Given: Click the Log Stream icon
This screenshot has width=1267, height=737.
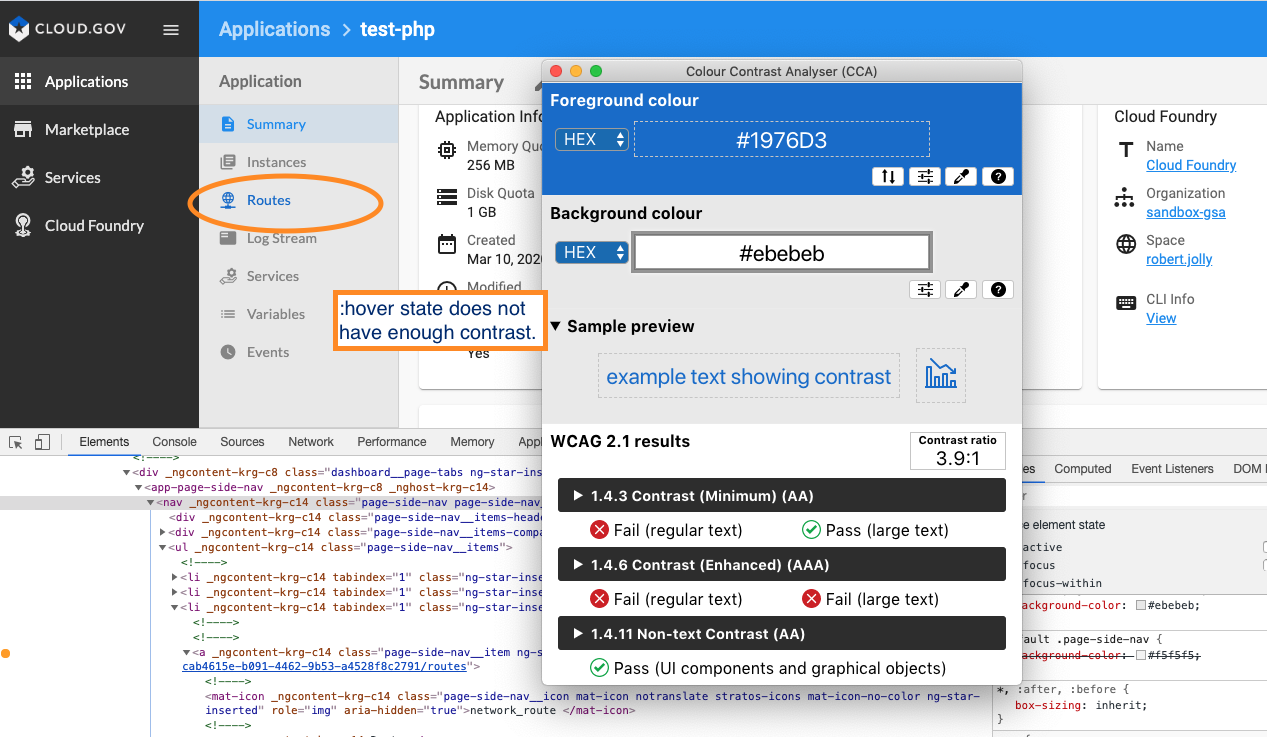Looking at the screenshot, I should [228, 238].
